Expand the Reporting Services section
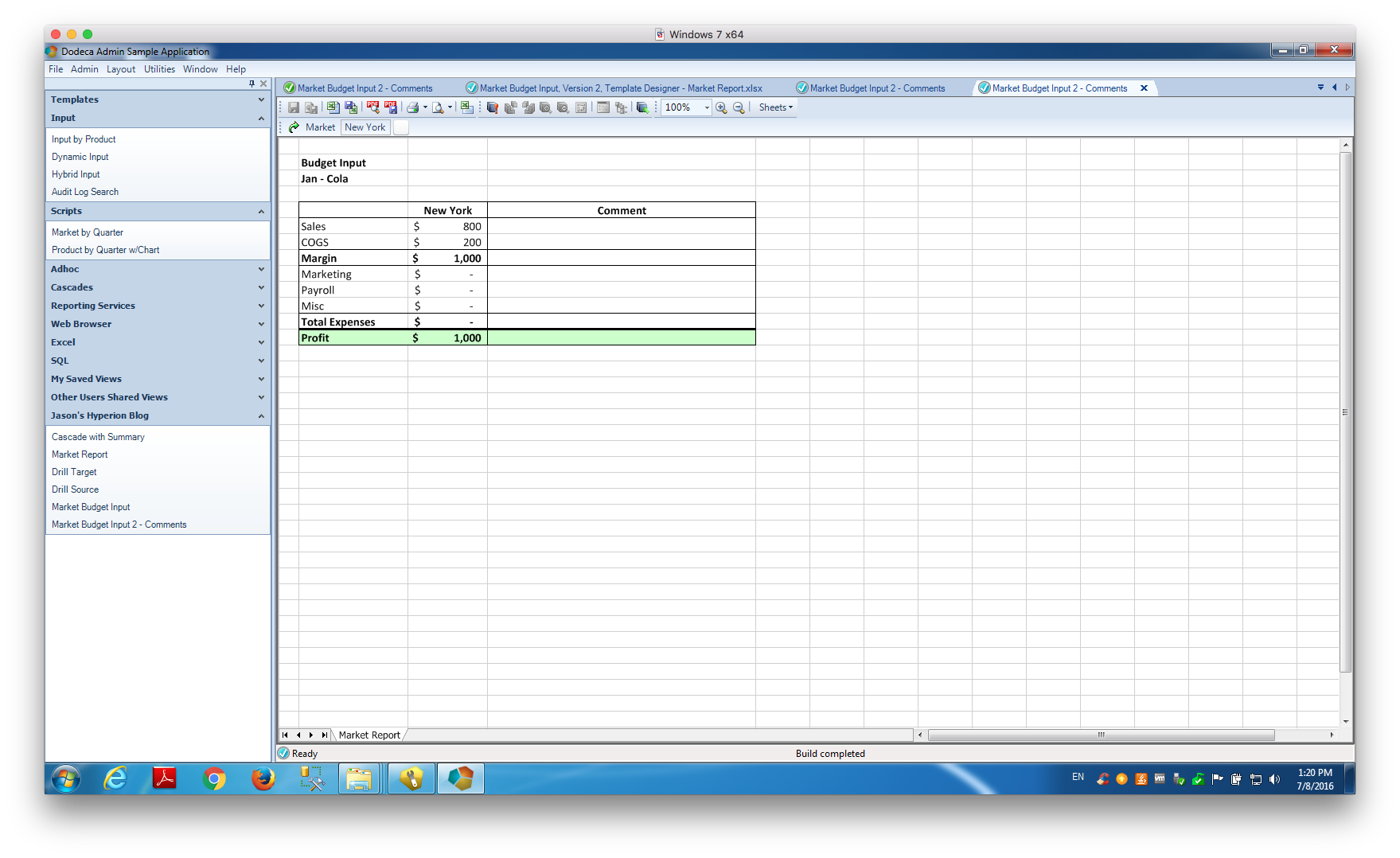 (x=158, y=306)
